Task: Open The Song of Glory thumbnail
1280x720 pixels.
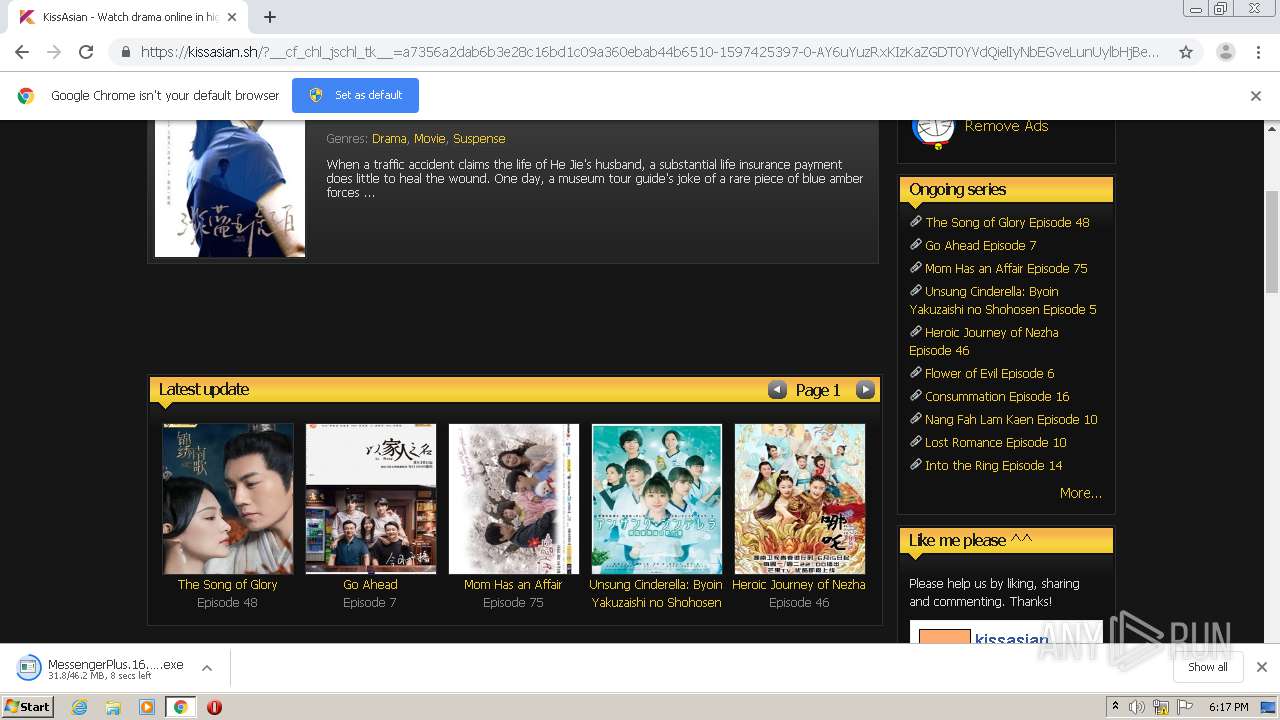Action: (x=228, y=498)
